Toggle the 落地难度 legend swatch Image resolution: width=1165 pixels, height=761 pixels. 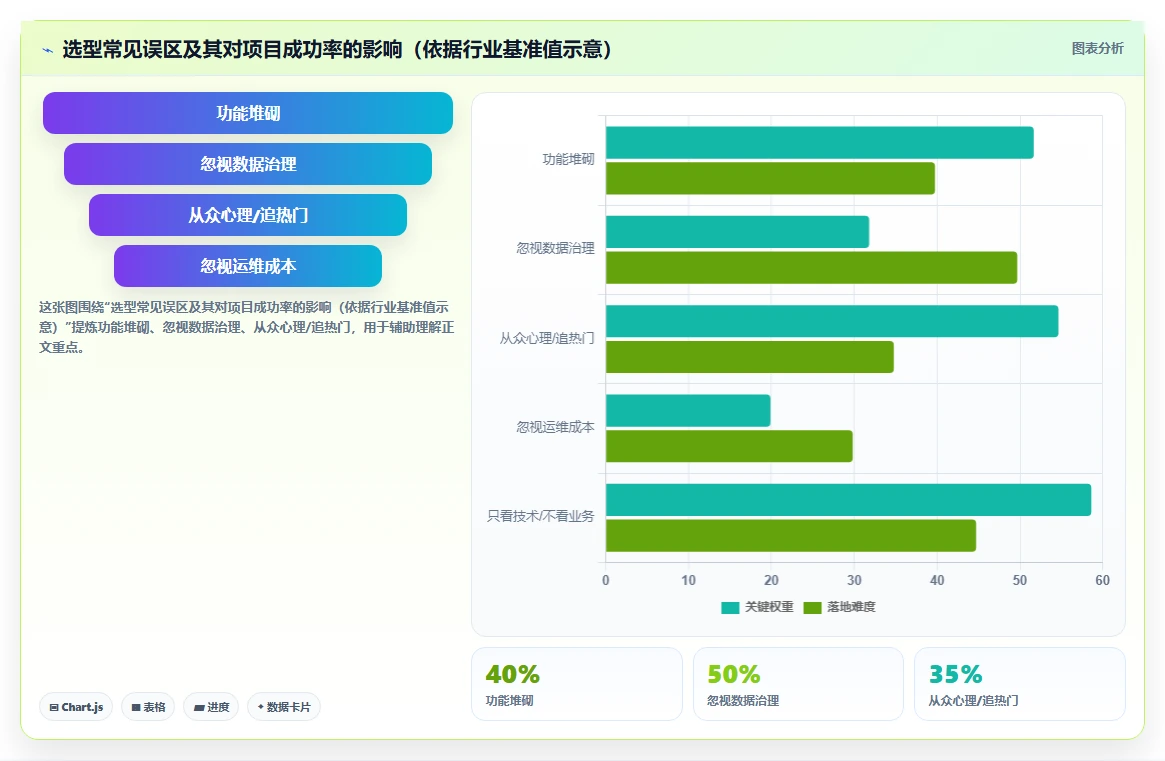812,607
